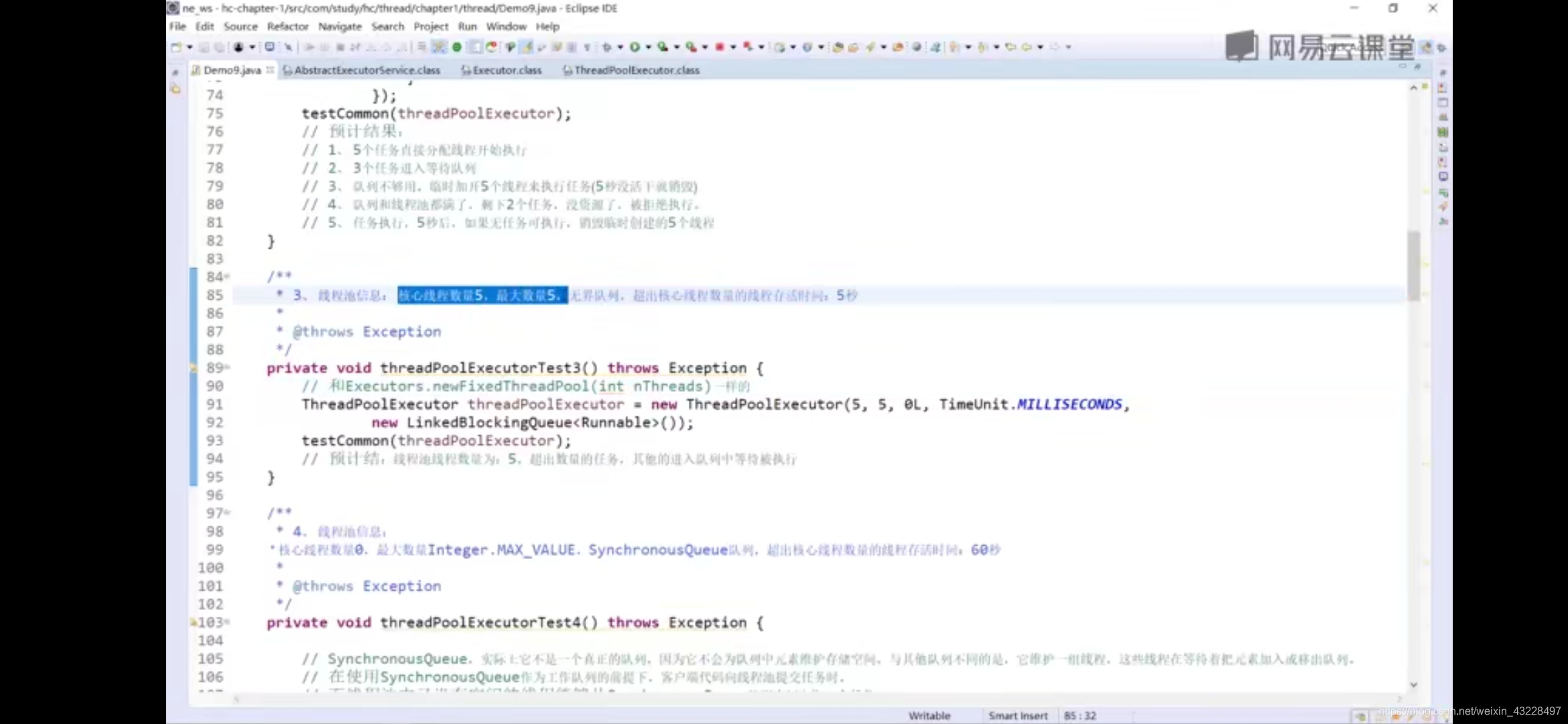This screenshot has width=1568, height=724.
Task: Open the Window menu
Action: [x=506, y=27]
